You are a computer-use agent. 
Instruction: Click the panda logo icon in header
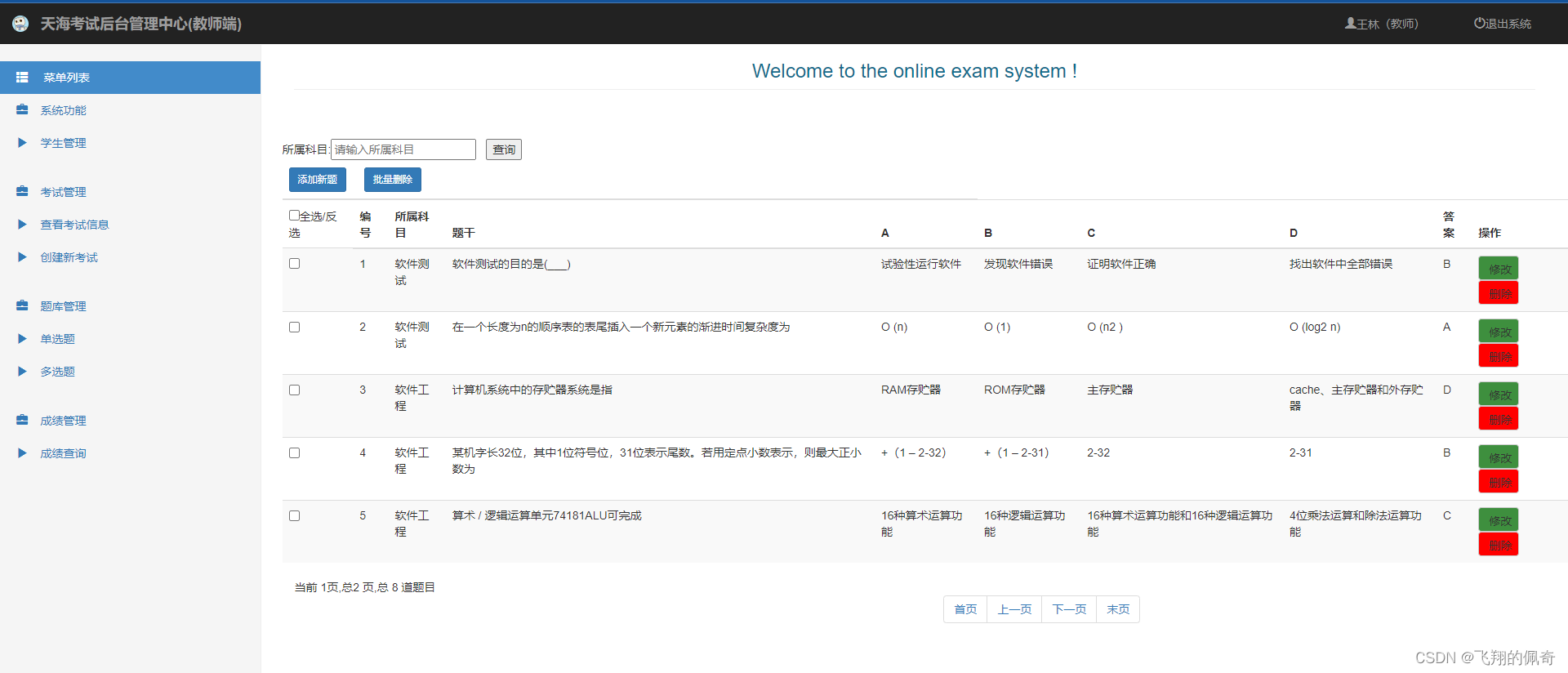tap(20, 24)
